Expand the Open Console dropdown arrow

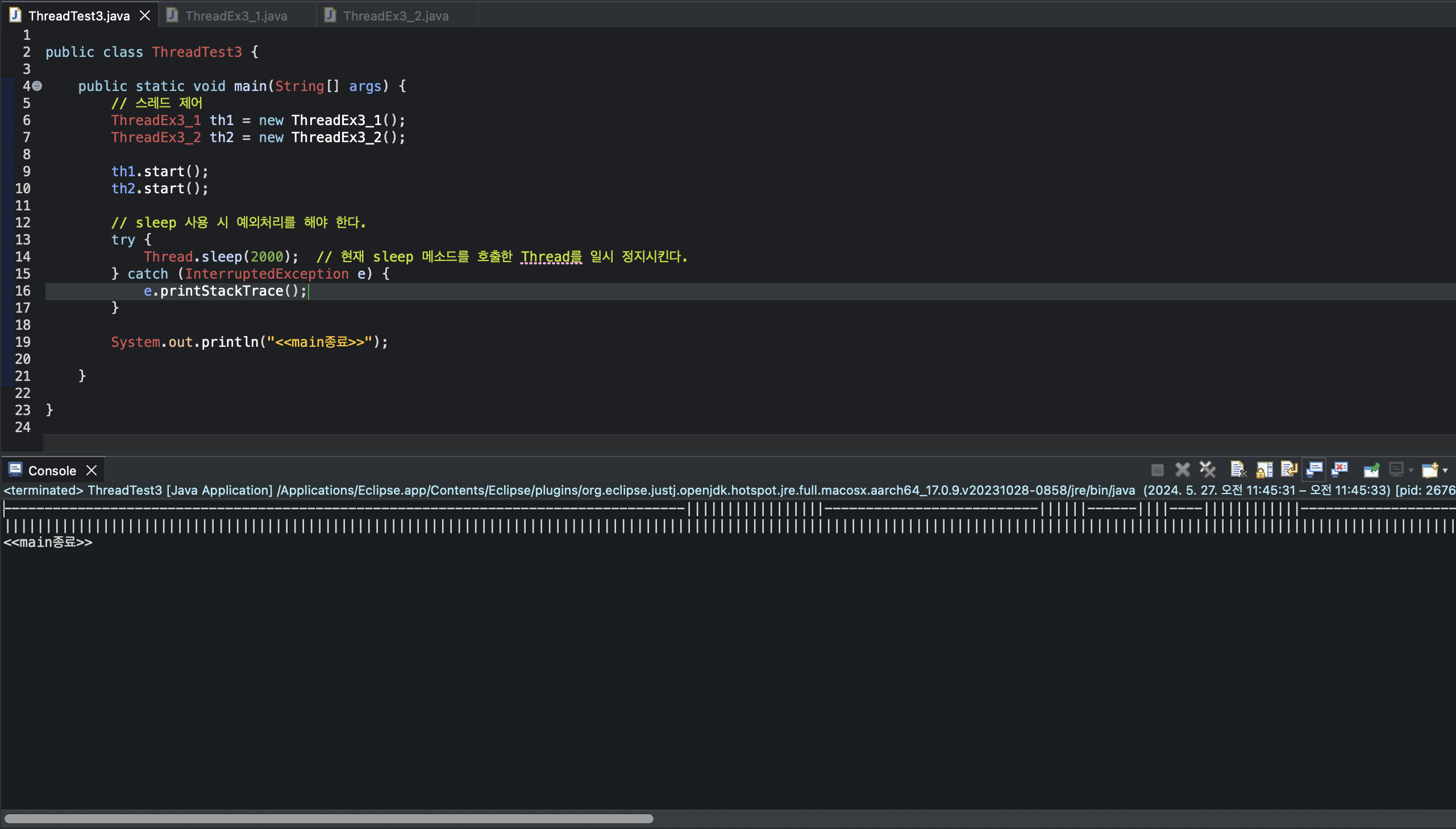click(1445, 471)
